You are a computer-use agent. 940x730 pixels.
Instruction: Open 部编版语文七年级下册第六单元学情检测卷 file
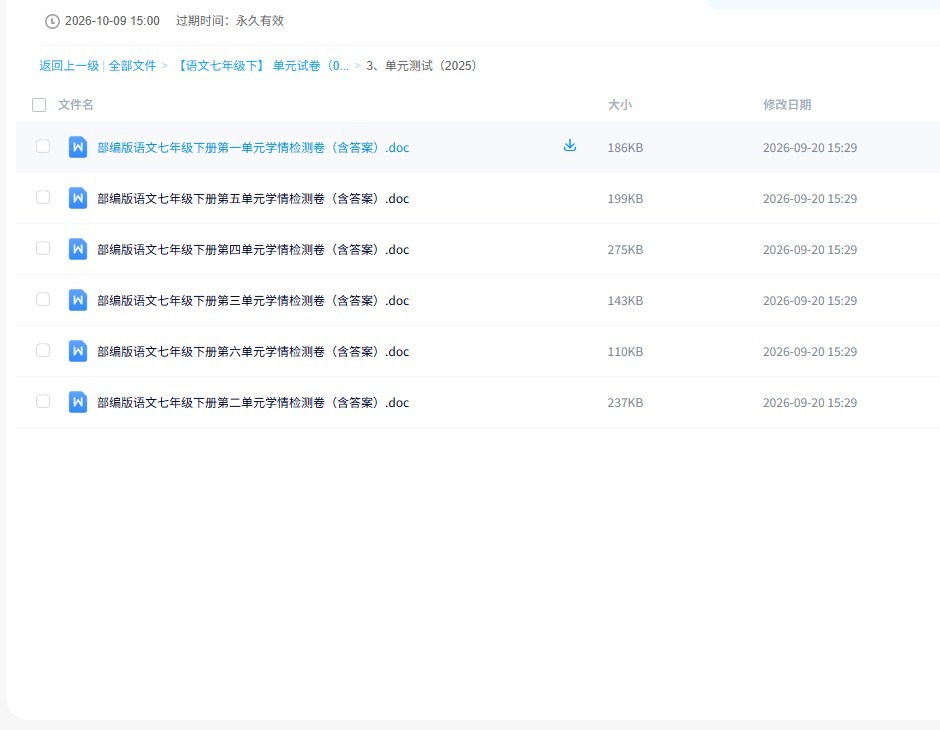click(x=253, y=351)
